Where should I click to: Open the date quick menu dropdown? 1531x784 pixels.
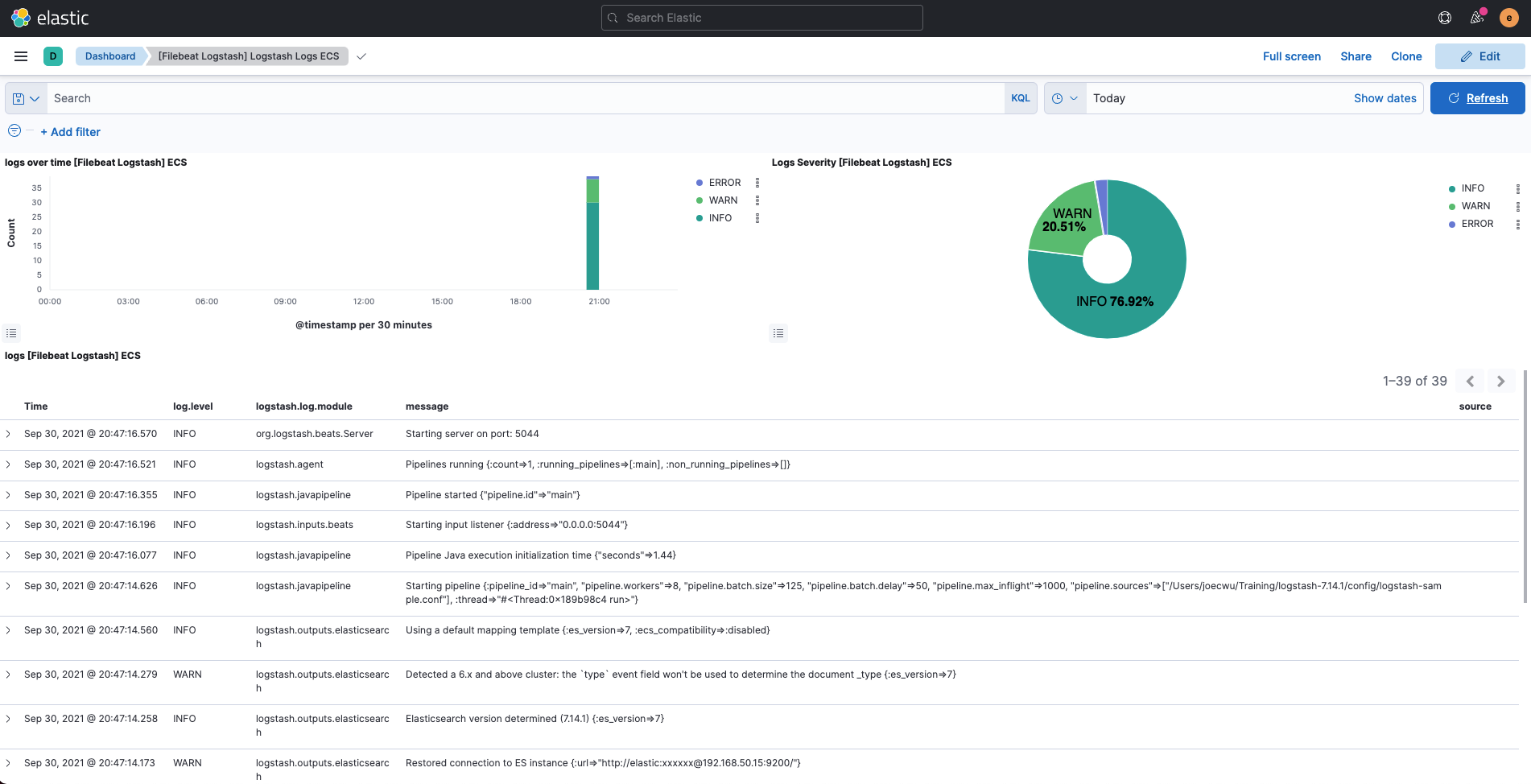[x=1064, y=98]
